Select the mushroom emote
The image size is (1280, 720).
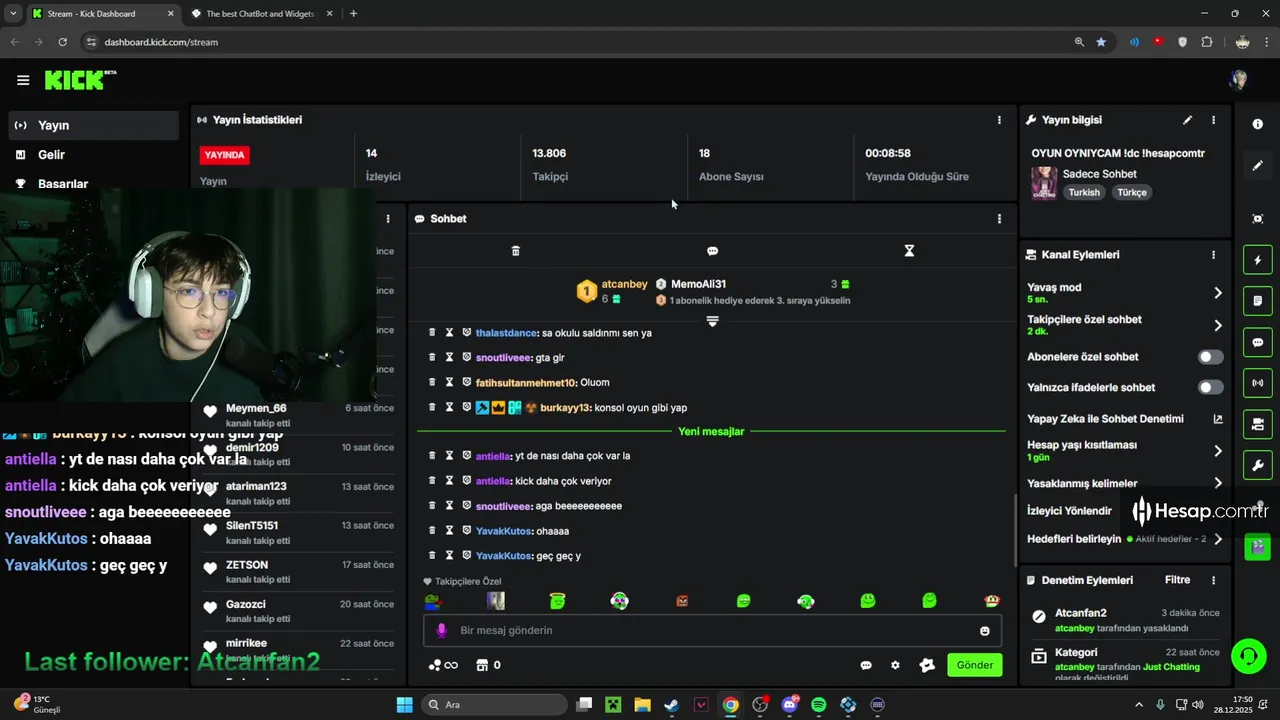991,601
